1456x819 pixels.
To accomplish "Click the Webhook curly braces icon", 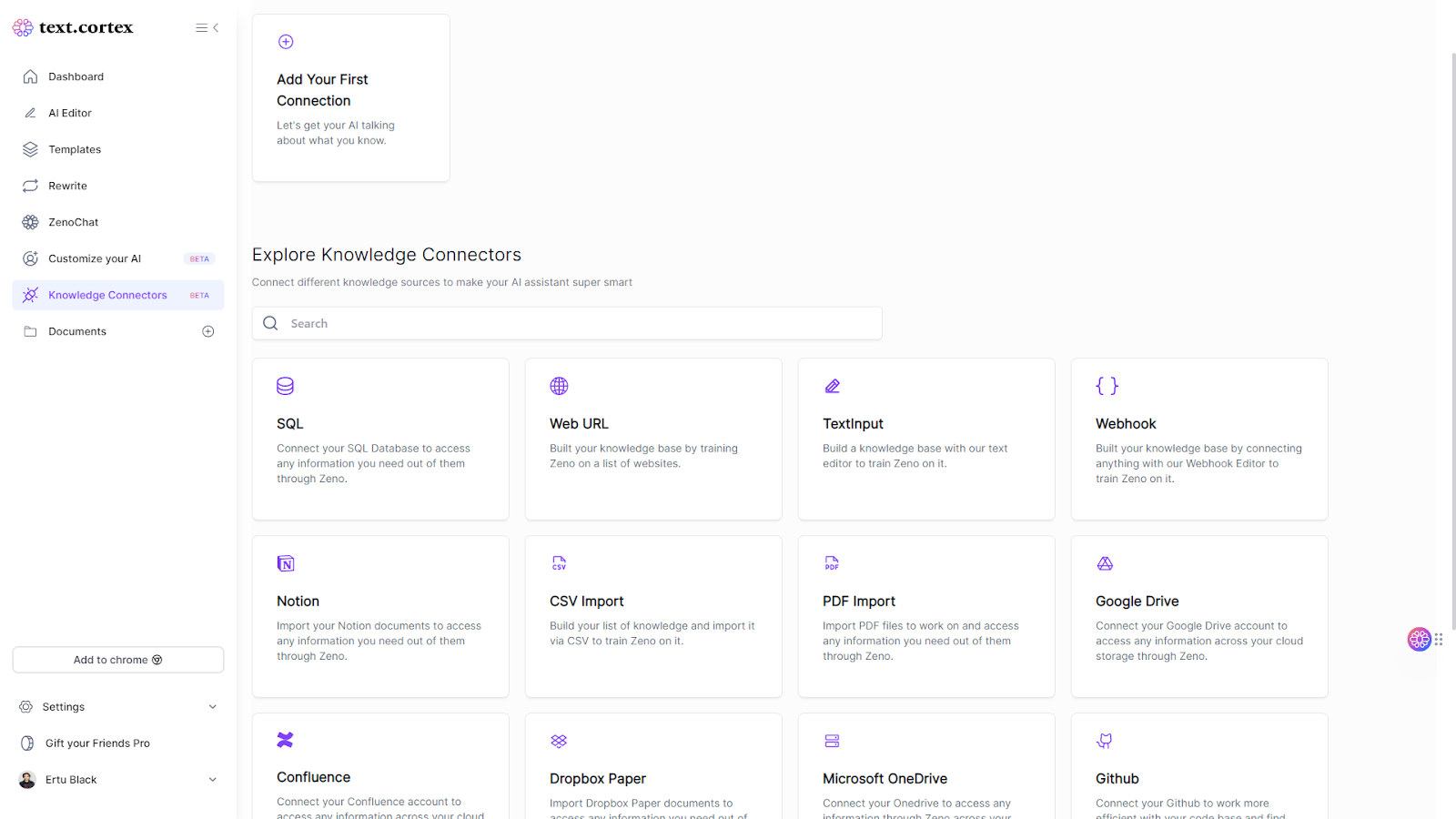I will click(x=1107, y=386).
